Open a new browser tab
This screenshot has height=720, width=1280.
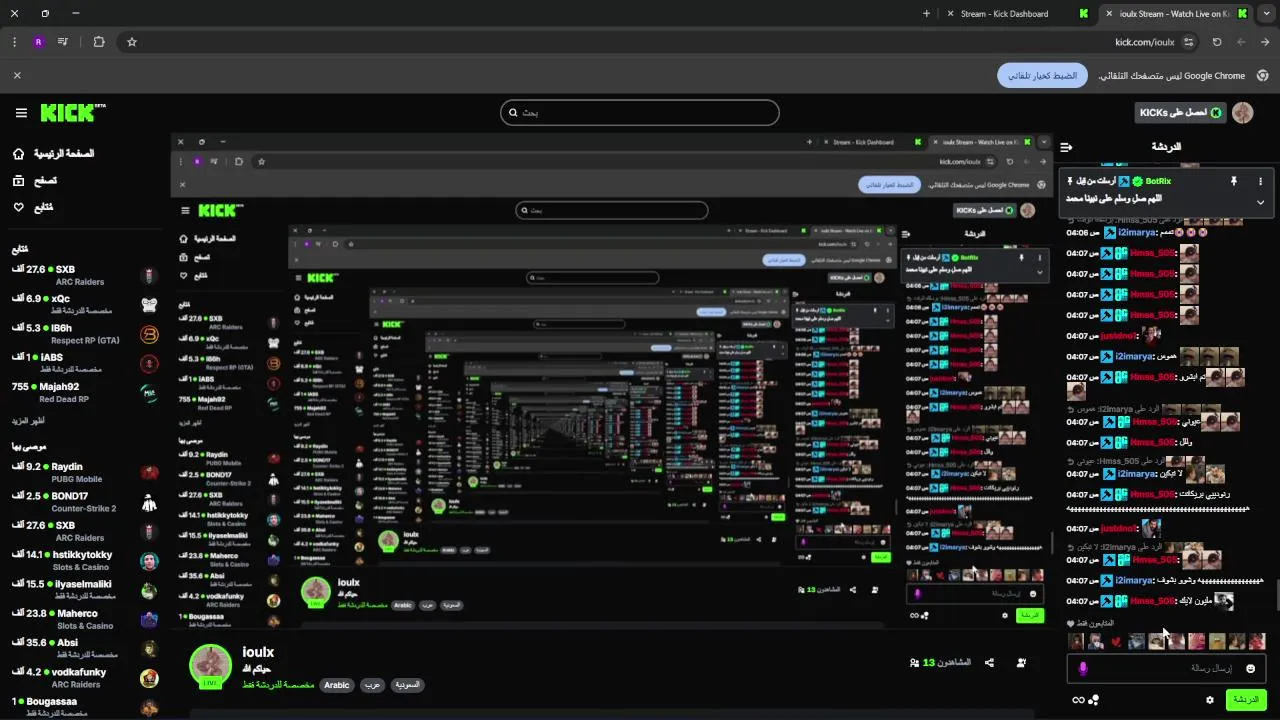[926, 14]
